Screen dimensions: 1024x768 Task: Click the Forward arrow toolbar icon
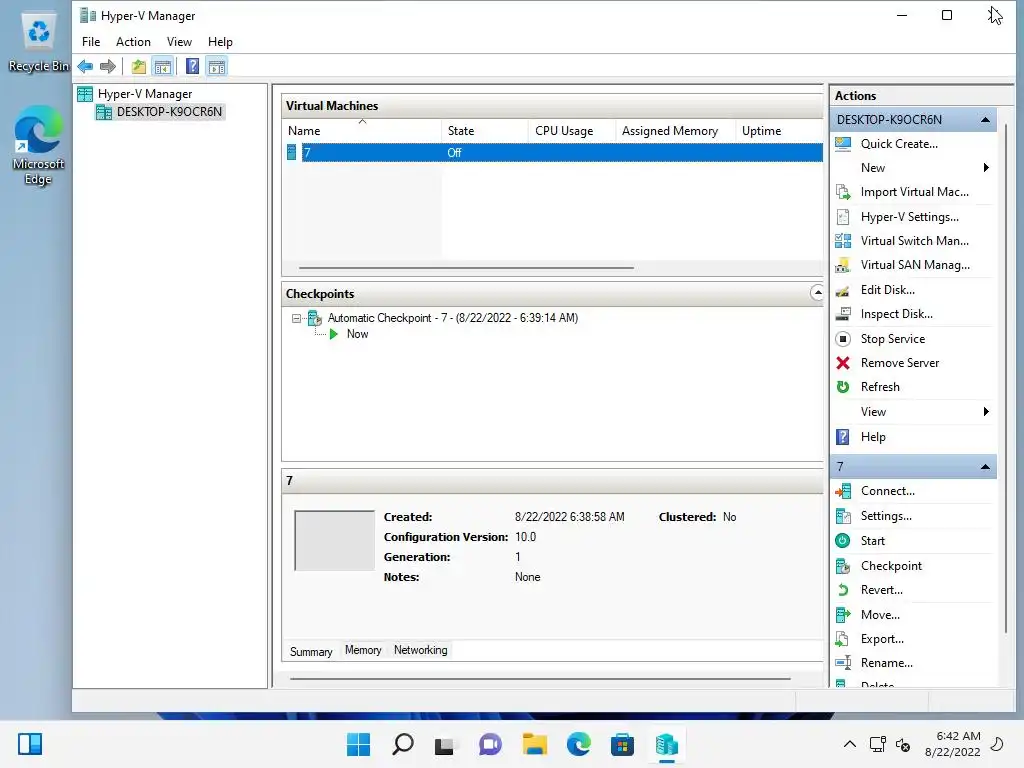[108, 66]
